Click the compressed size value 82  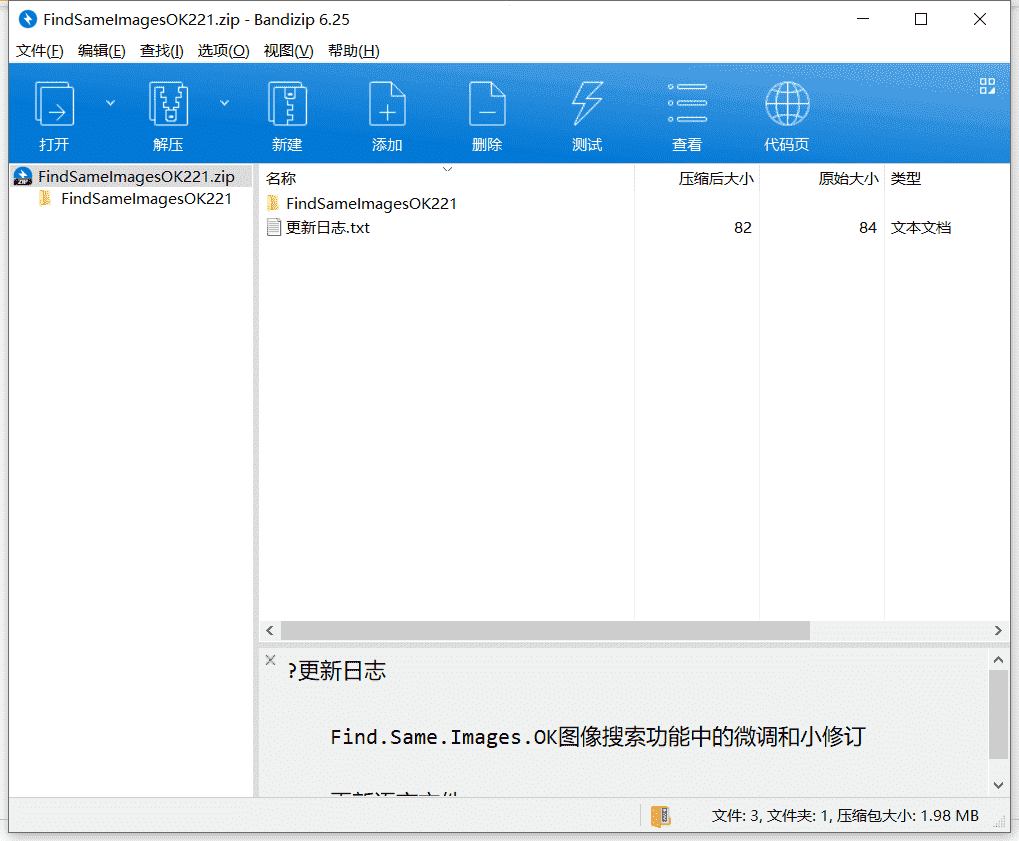click(743, 227)
